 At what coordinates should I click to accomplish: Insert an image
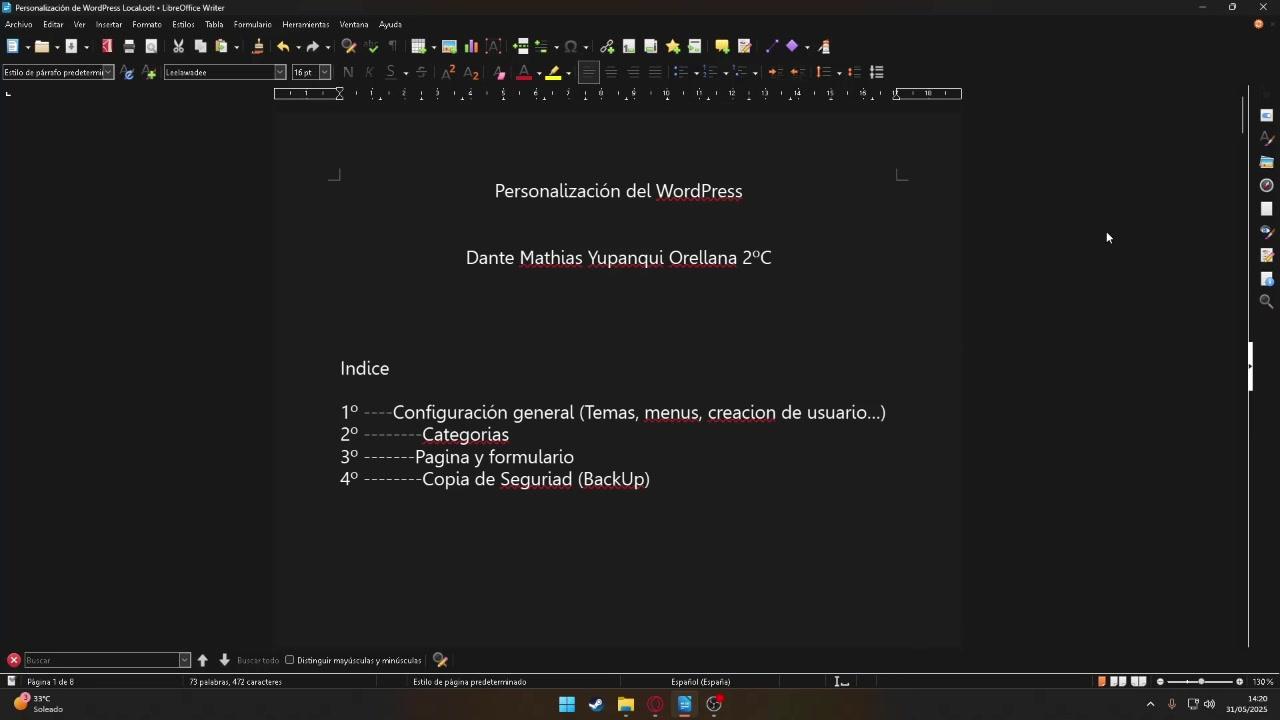click(x=449, y=46)
